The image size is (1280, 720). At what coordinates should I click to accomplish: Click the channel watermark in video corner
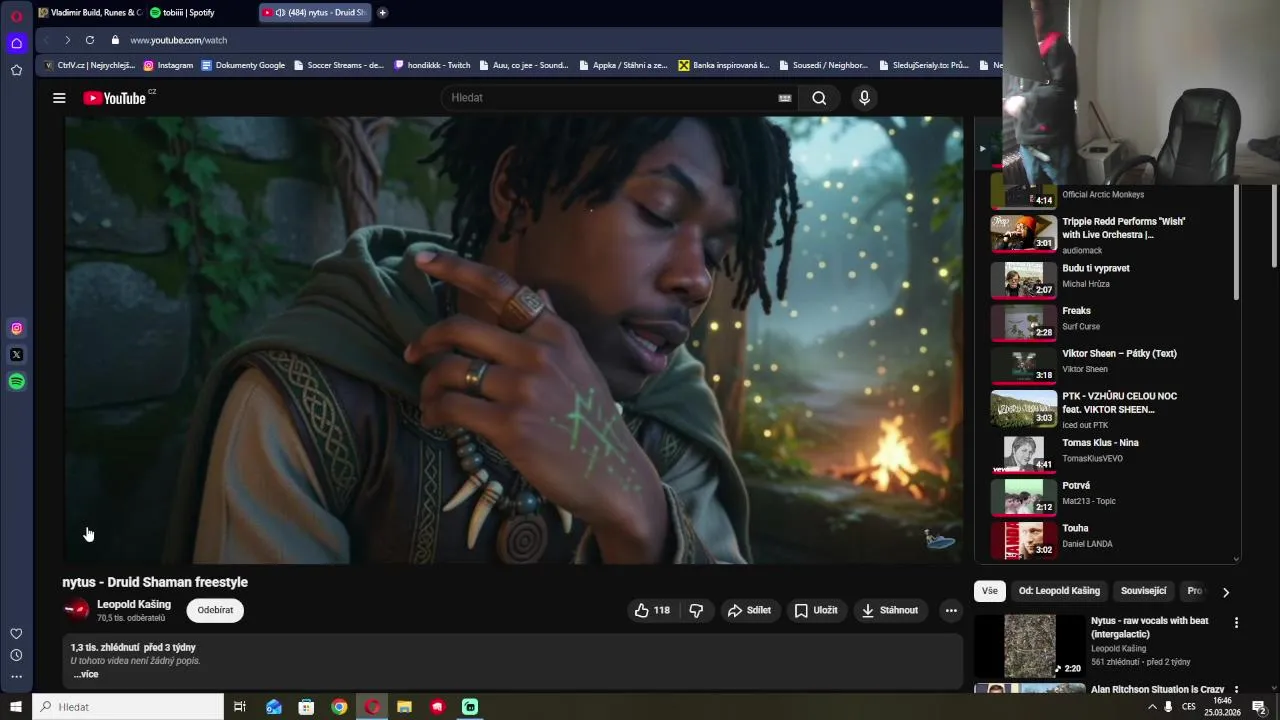click(x=939, y=540)
